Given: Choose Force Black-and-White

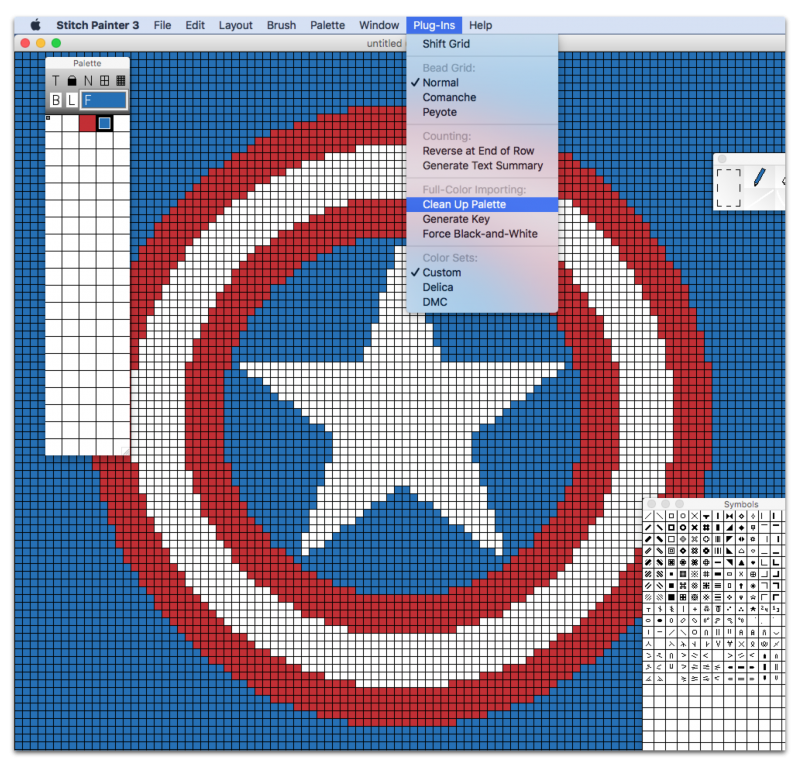Looking at the screenshot, I should [x=482, y=234].
